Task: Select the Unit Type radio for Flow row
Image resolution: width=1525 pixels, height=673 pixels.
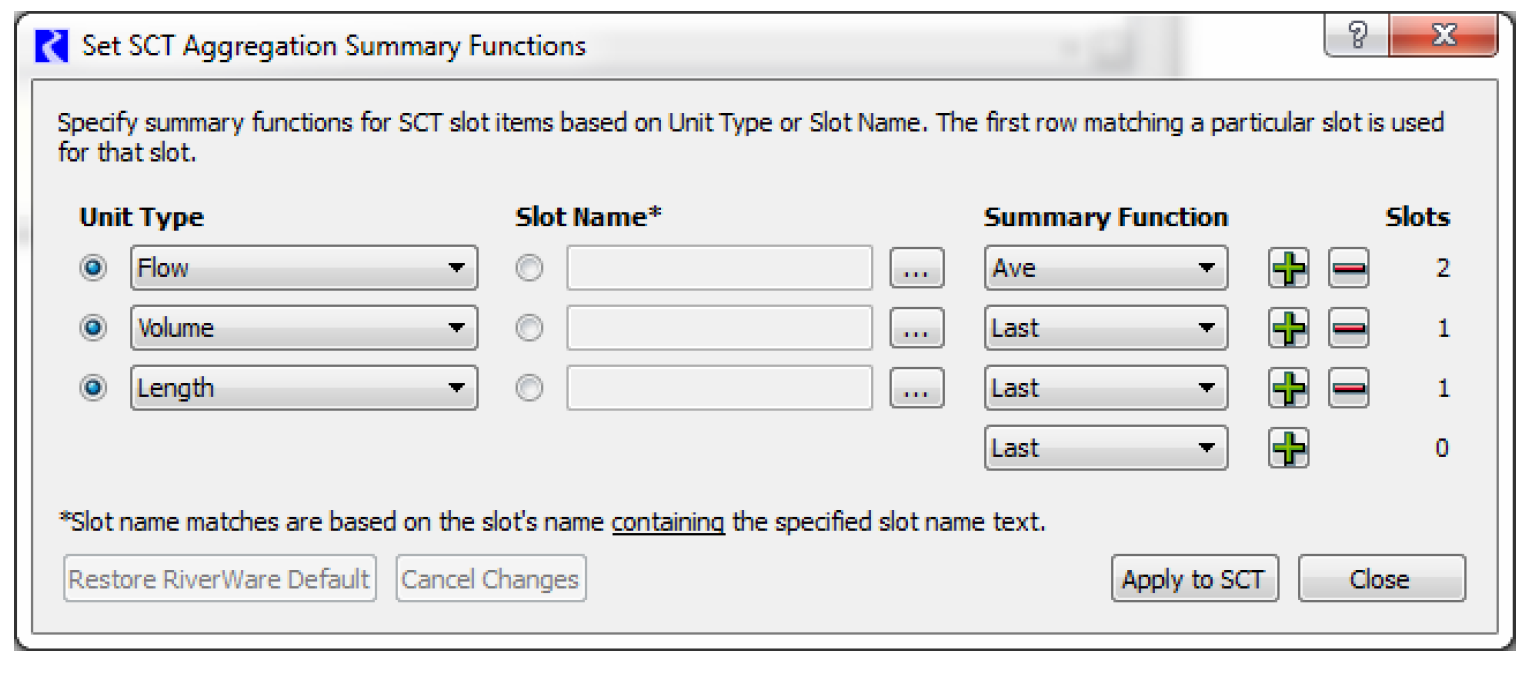Action: (94, 268)
